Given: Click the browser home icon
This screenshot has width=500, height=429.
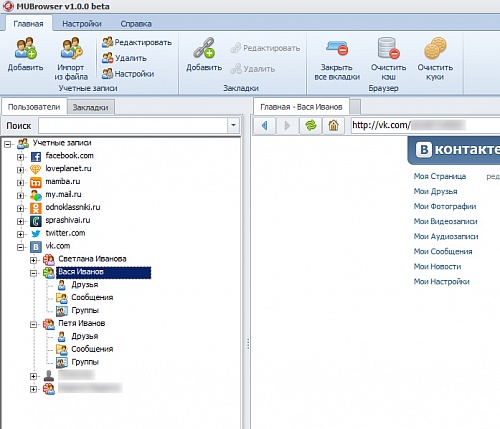Looking at the screenshot, I should click(333, 126).
